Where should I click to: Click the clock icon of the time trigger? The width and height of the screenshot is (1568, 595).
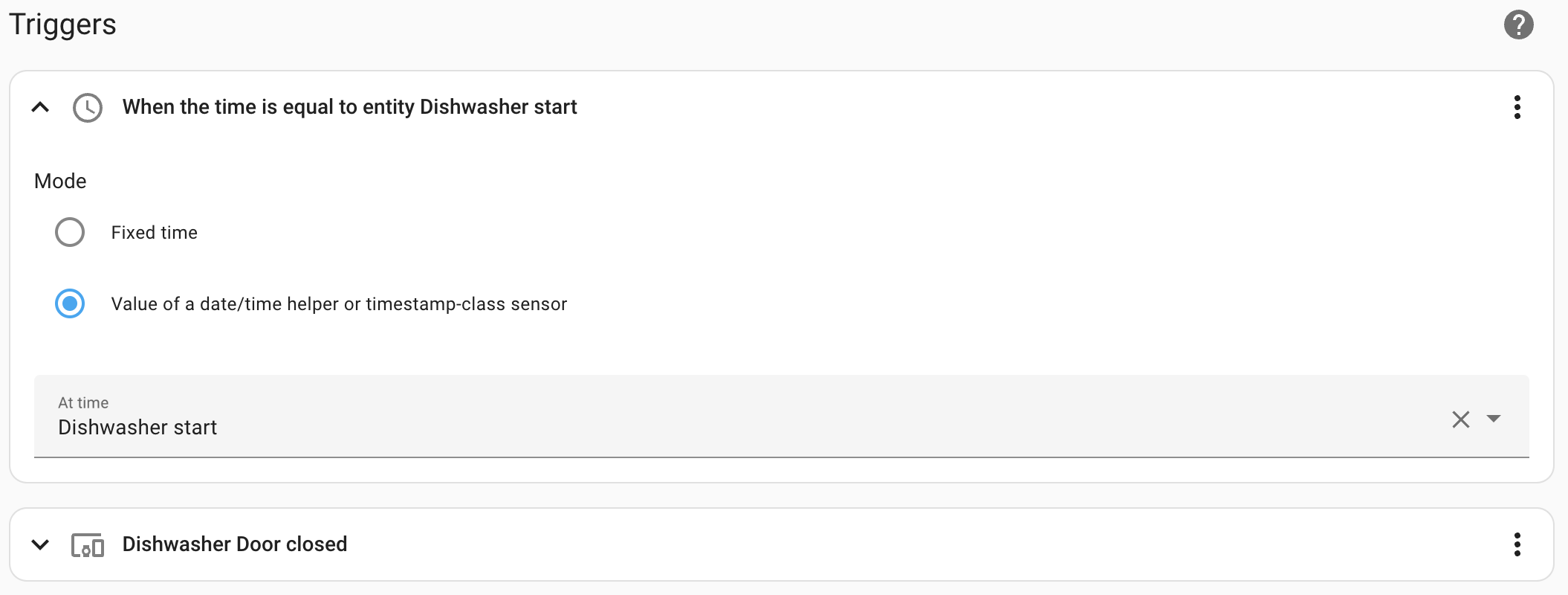tap(88, 108)
